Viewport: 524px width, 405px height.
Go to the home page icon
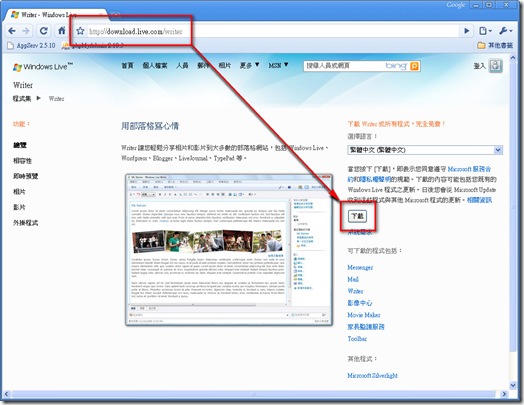pos(61,31)
